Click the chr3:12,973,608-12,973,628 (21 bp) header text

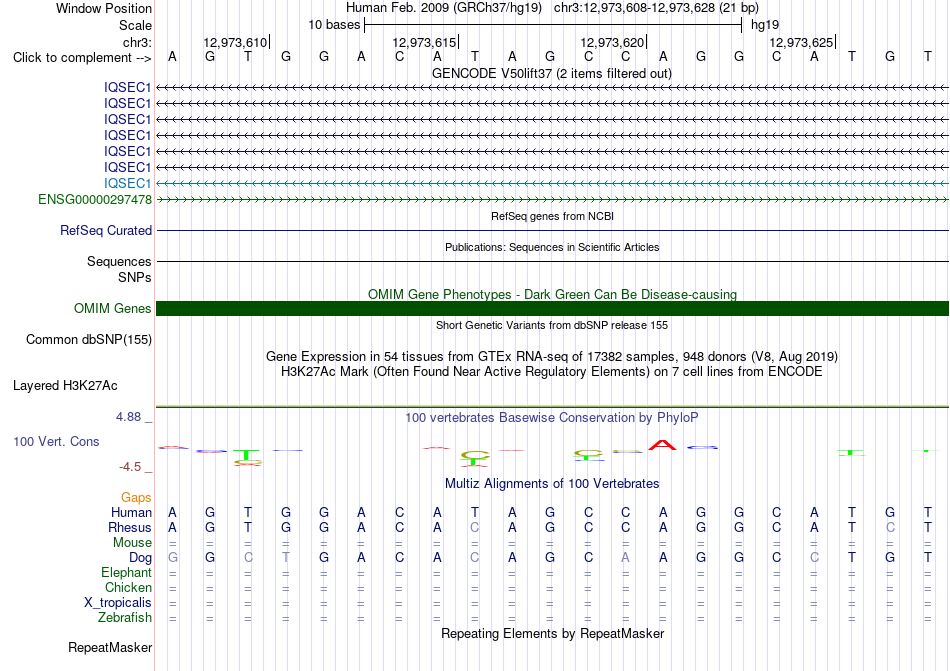pos(656,8)
